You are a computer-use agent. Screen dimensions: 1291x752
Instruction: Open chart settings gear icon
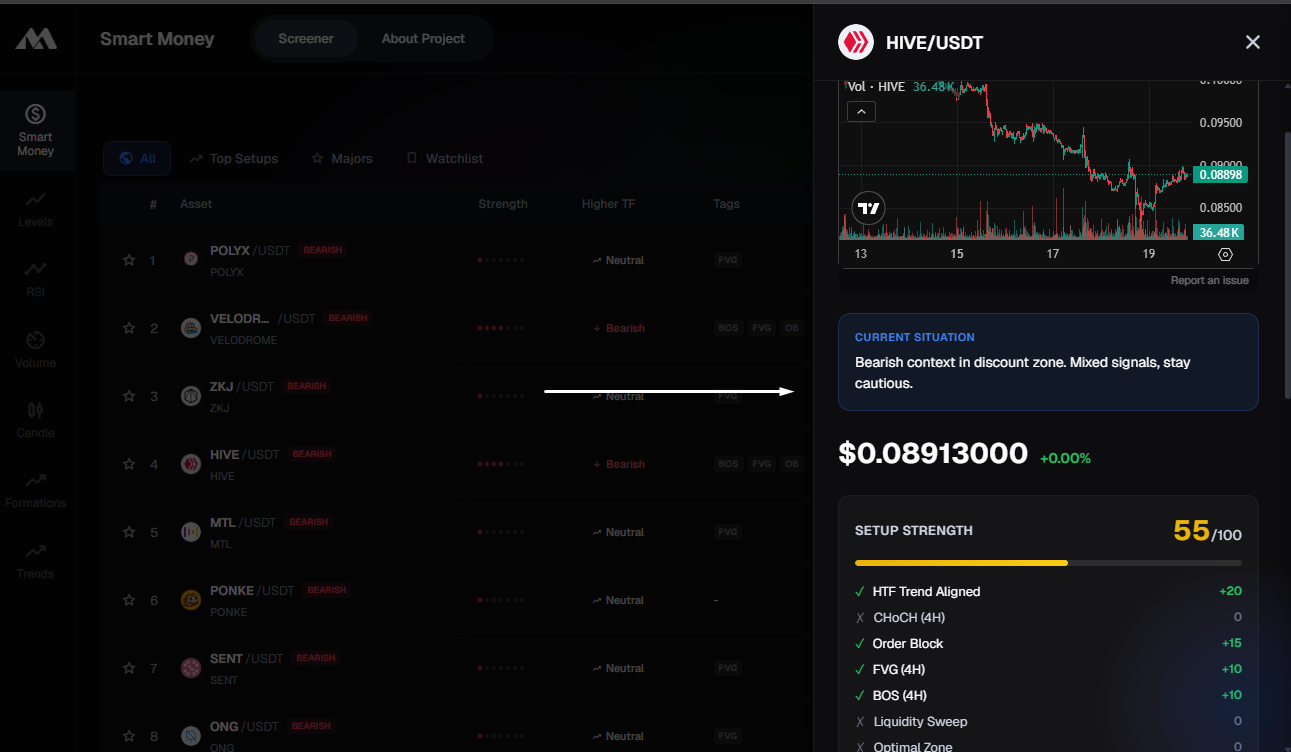1226,255
